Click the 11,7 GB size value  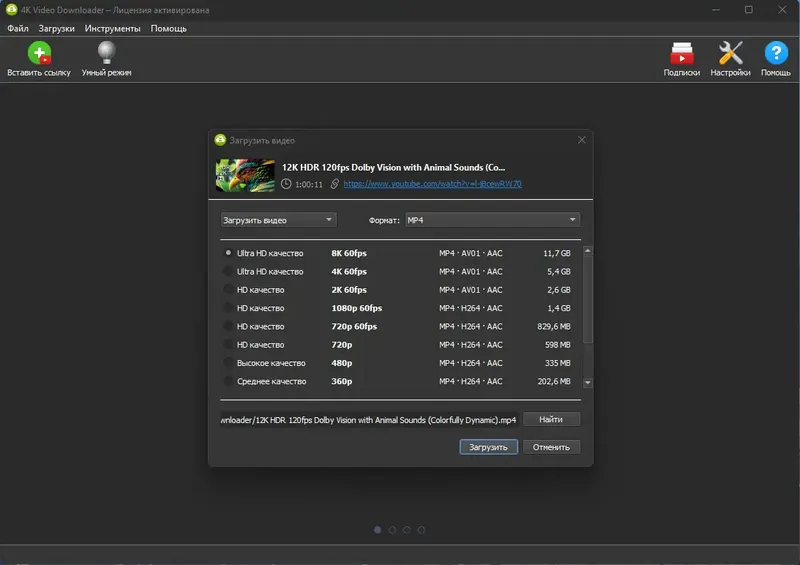pos(557,253)
